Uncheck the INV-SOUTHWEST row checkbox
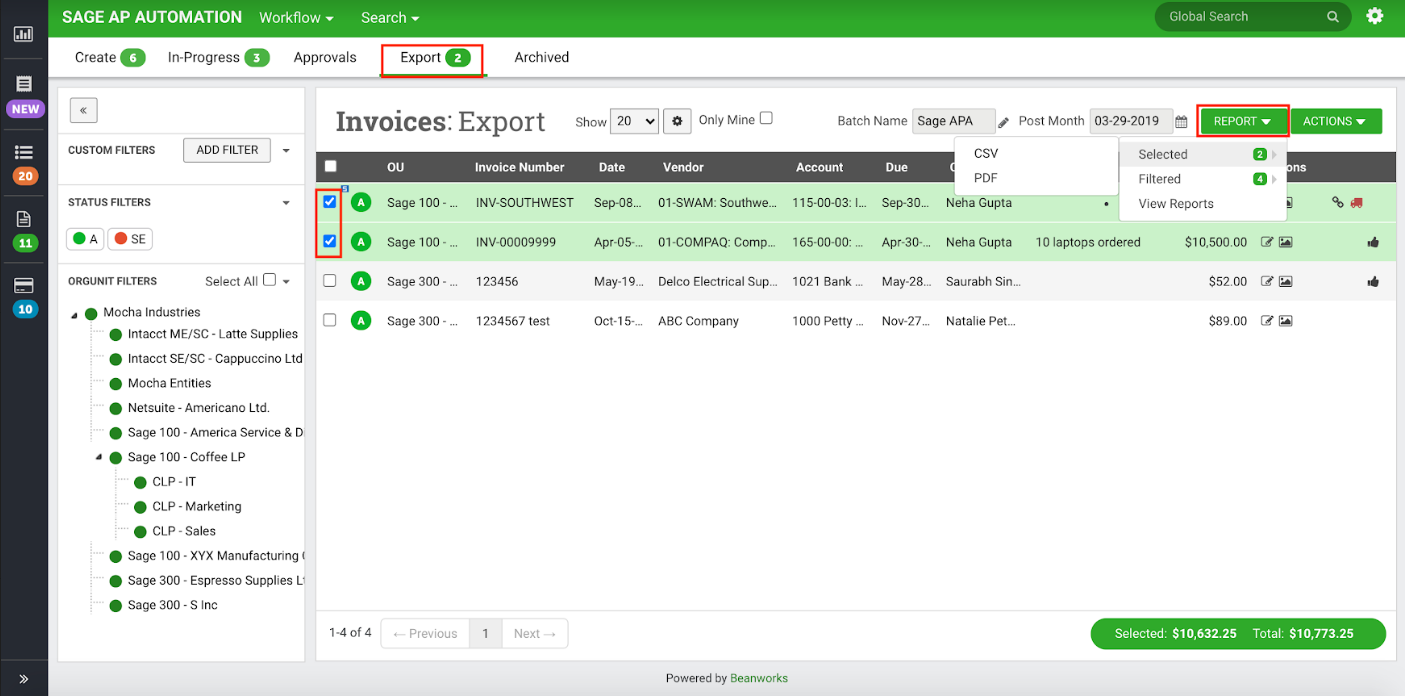The width and height of the screenshot is (1405, 696). coord(330,202)
